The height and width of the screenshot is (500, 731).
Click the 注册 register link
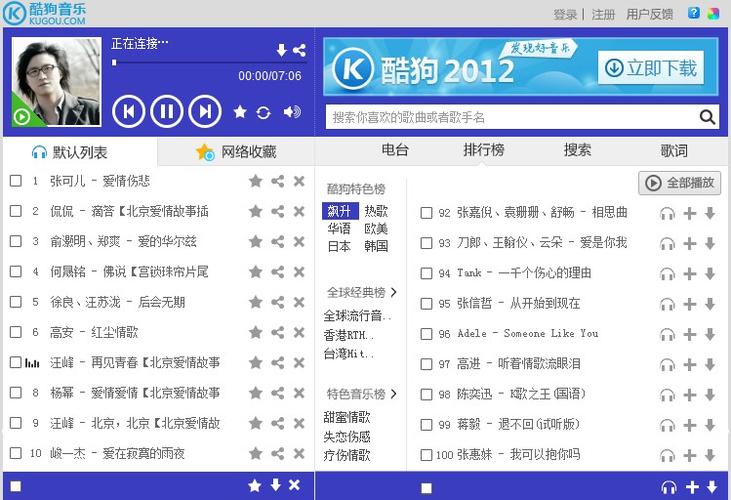[x=603, y=14]
